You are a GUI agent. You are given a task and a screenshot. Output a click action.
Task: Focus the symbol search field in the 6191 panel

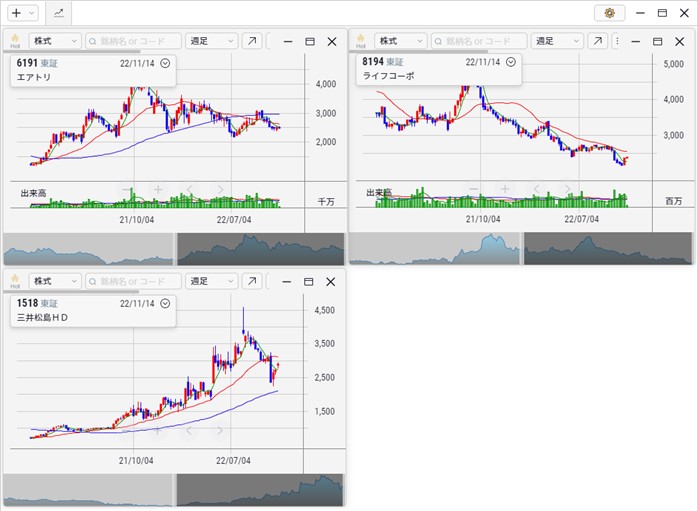134,41
